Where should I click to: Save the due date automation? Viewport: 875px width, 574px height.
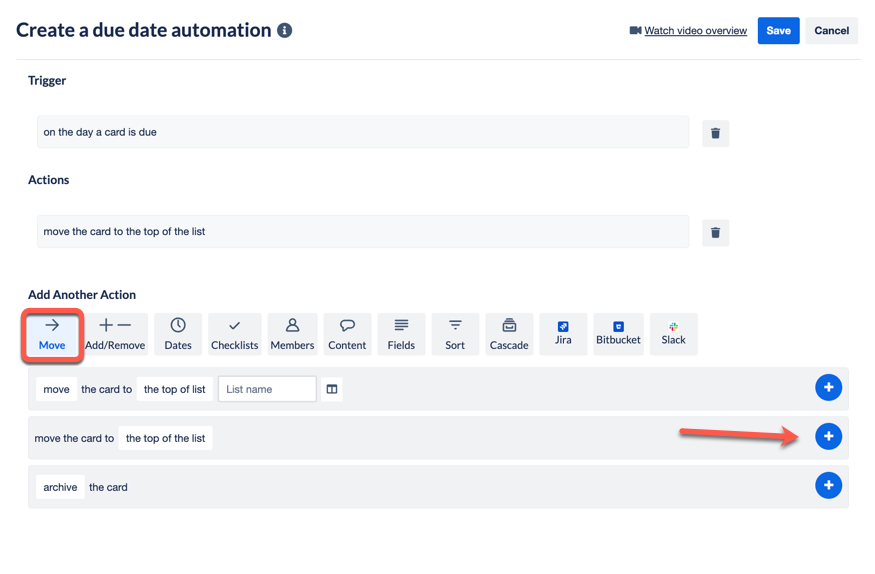point(778,31)
